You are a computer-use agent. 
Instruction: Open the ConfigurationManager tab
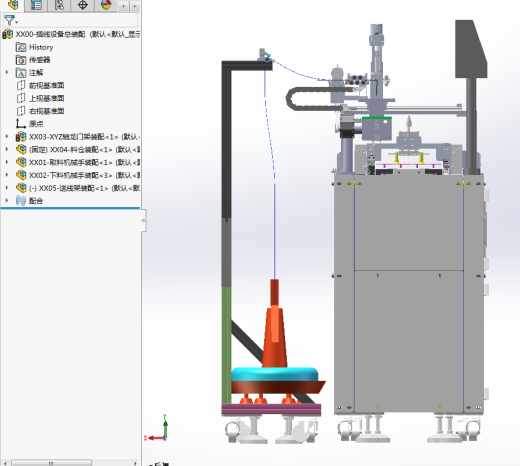coord(59,5)
